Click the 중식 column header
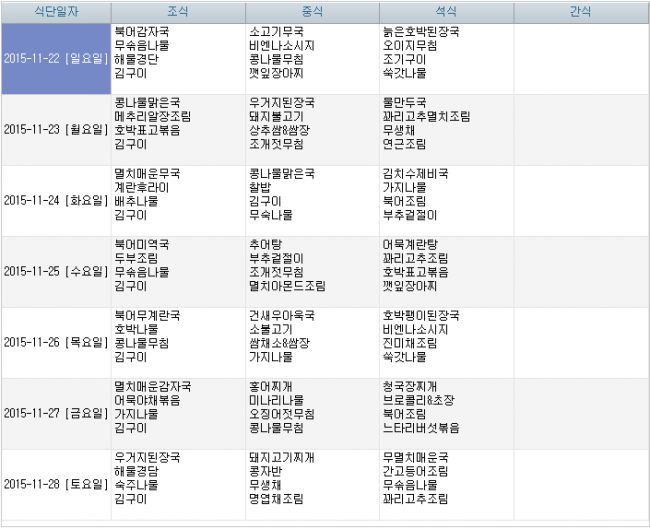The width and height of the screenshot is (650, 529). [x=312, y=12]
